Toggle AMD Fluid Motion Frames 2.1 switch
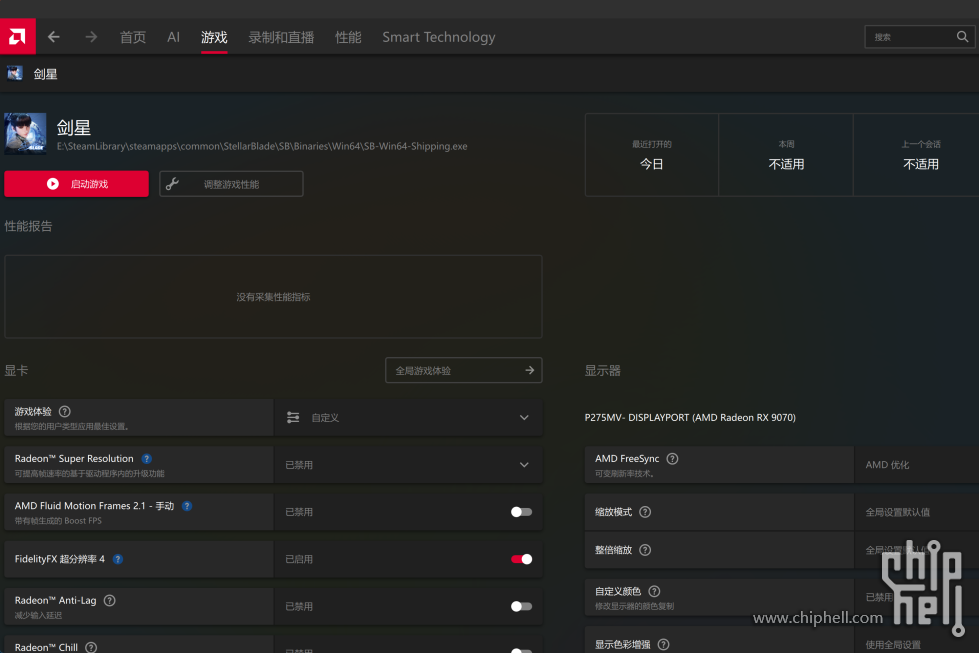Screen dimensions: 979x653 point(521,512)
